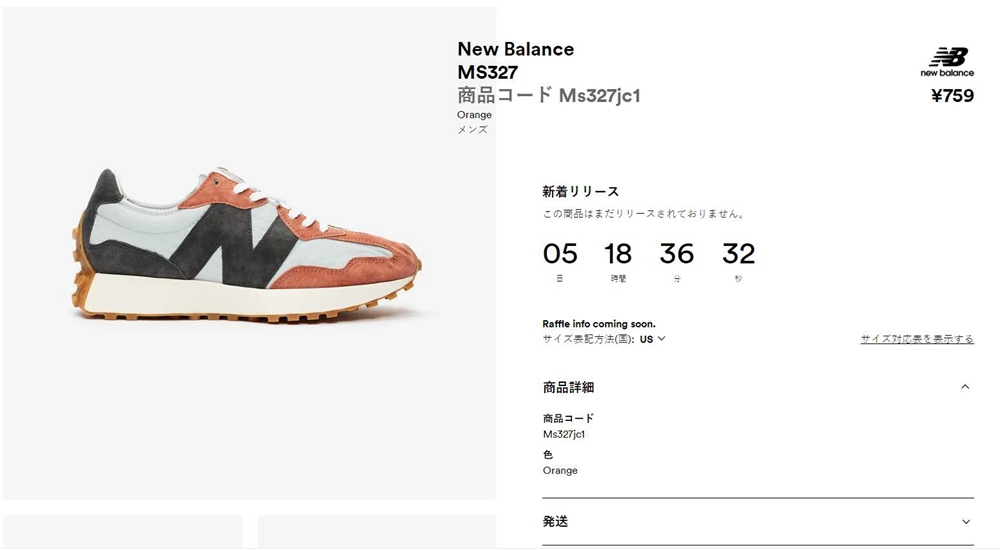Click the ¥759 price label

952,96
